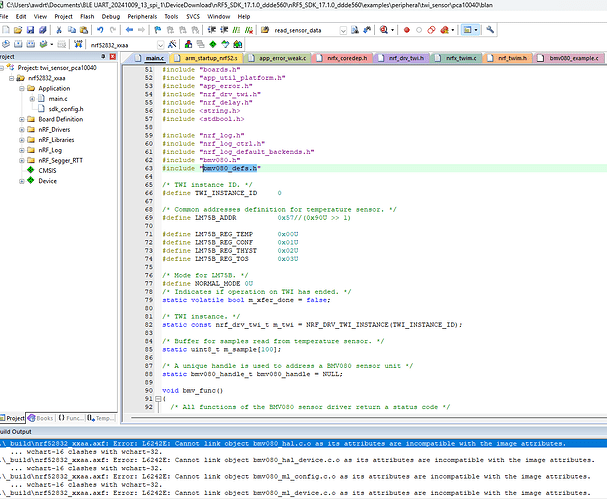Screen dimensions: 607x499
Task: Save all open files
Action: 43,30
